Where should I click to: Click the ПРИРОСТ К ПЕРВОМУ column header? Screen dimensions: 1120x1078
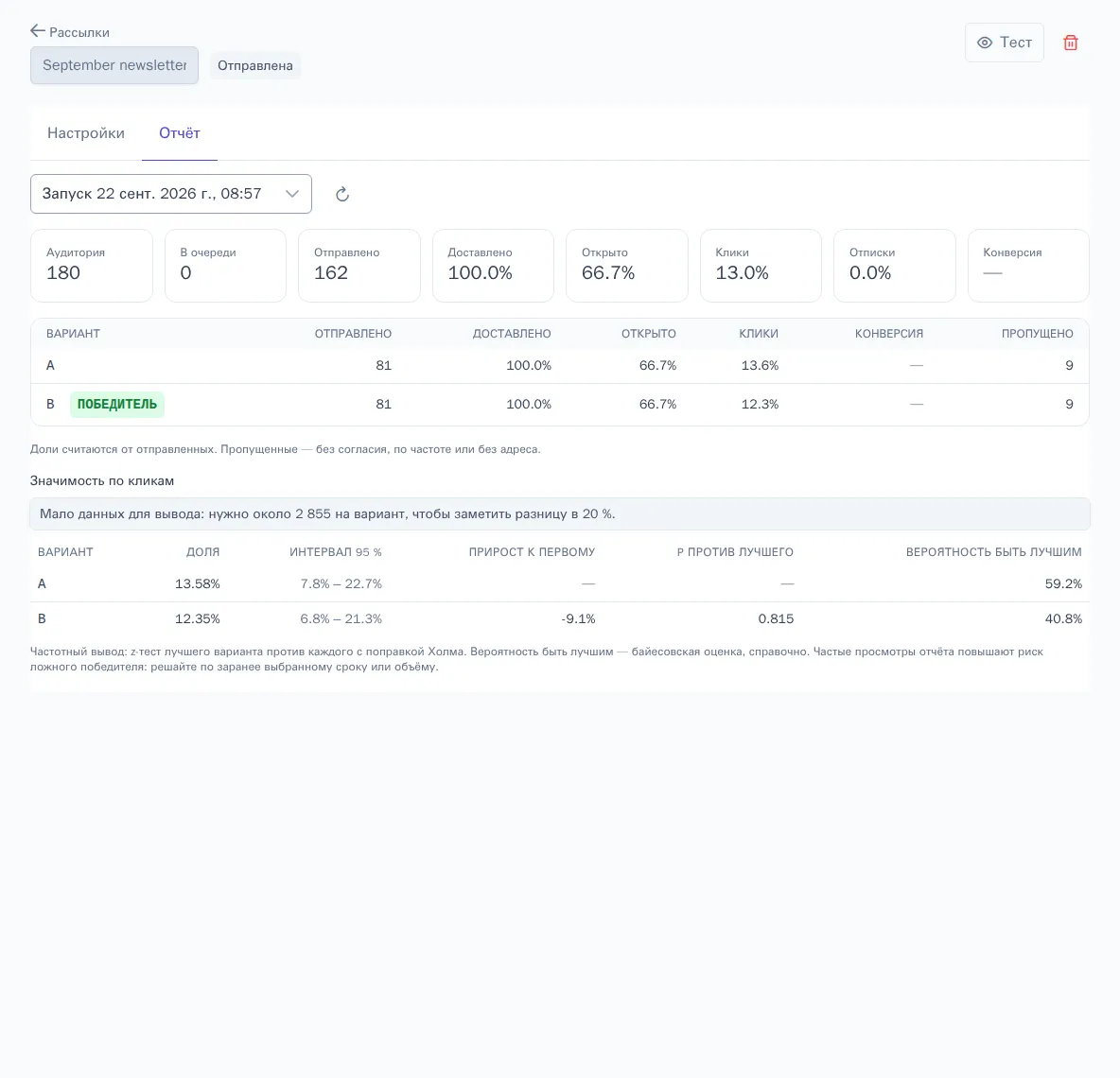click(533, 552)
